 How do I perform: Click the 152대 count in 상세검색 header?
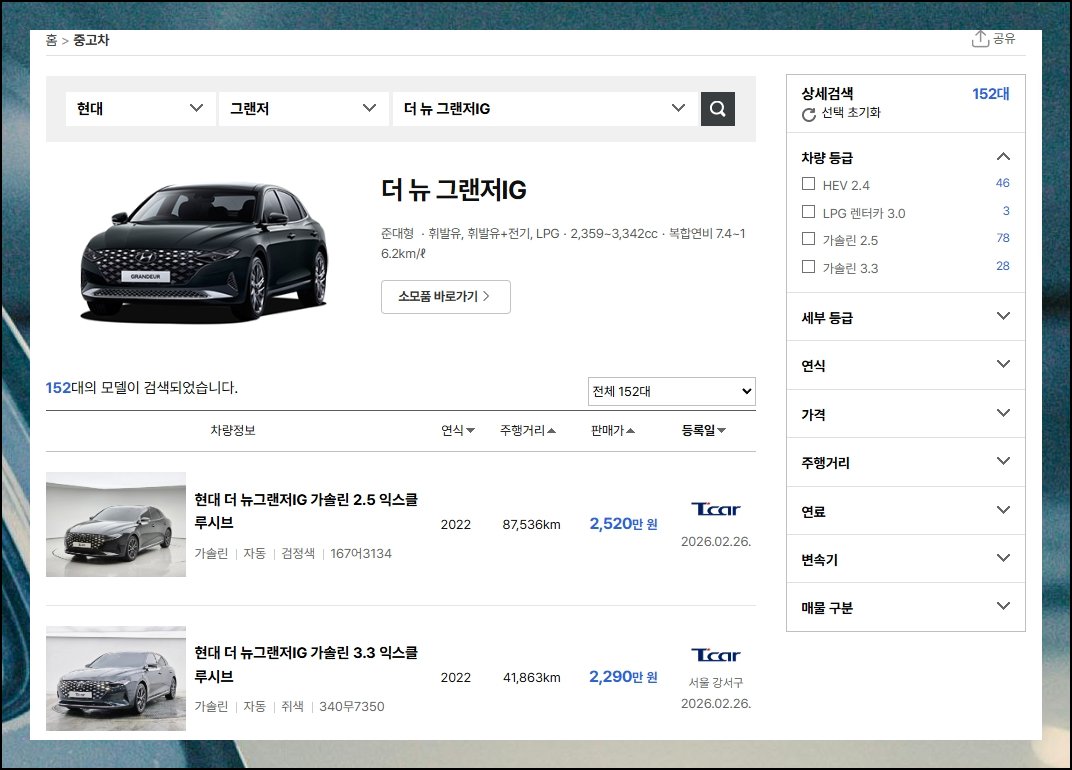tap(991, 94)
